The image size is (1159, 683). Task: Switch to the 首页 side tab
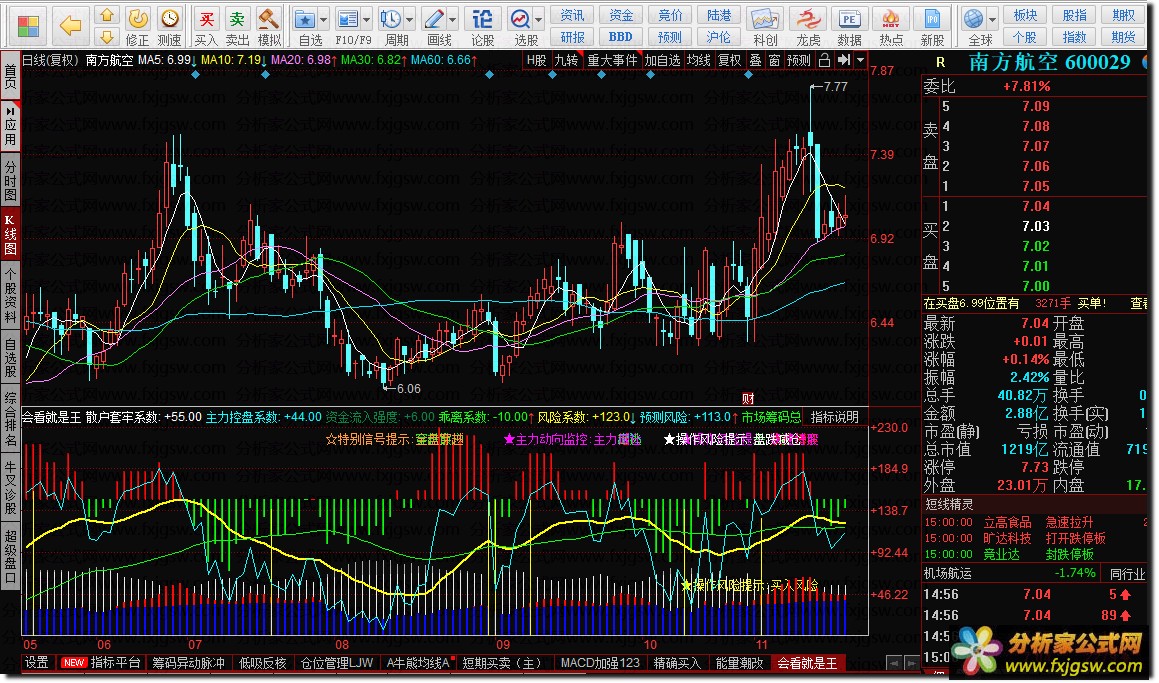coord(10,77)
